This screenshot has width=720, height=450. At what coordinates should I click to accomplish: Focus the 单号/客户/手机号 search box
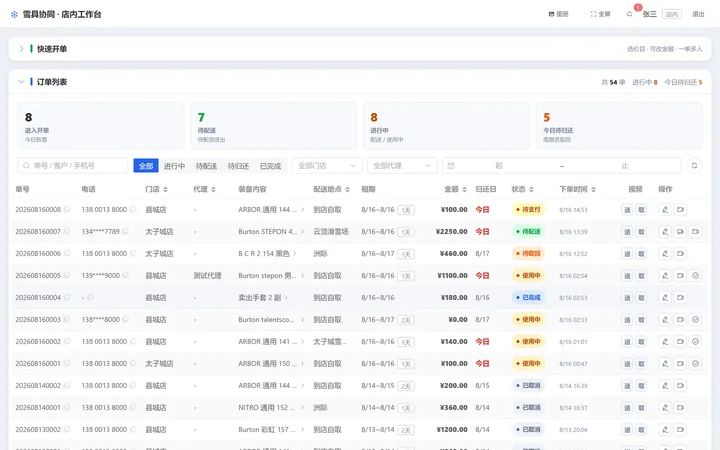[x=73, y=165]
